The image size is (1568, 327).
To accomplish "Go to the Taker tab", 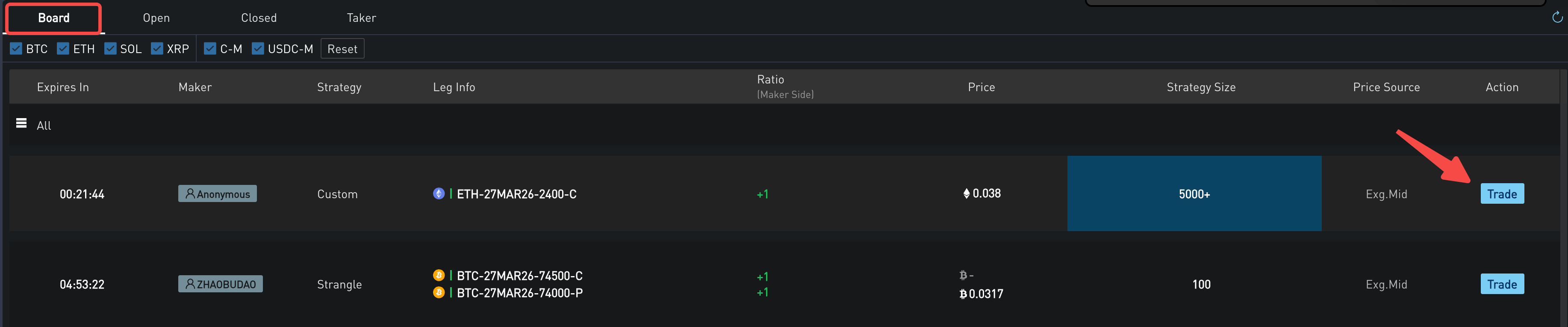I will click(362, 18).
